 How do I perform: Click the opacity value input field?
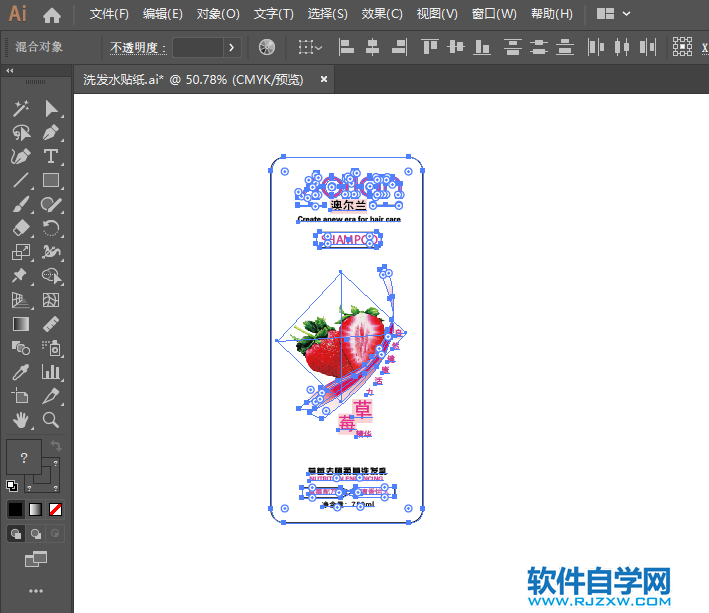pos(198,47)
